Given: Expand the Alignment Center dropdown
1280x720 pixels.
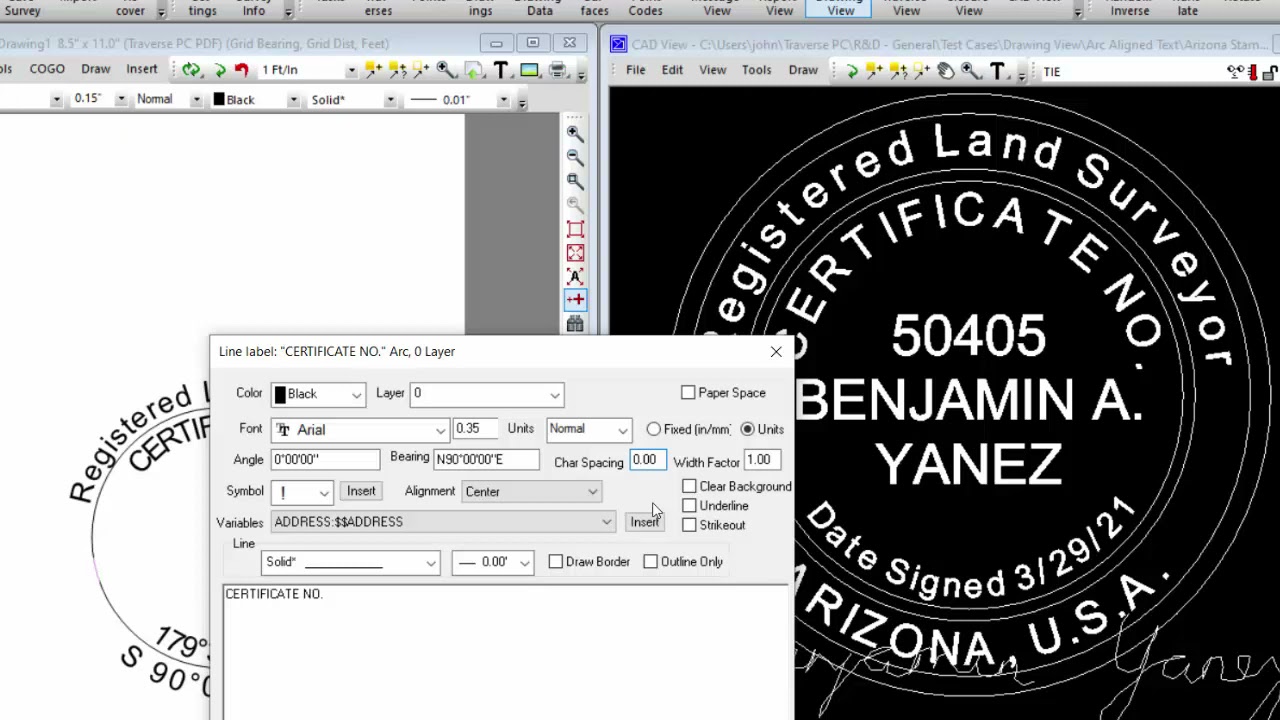Looking at the screenshot, I should [x=531, y=492].
